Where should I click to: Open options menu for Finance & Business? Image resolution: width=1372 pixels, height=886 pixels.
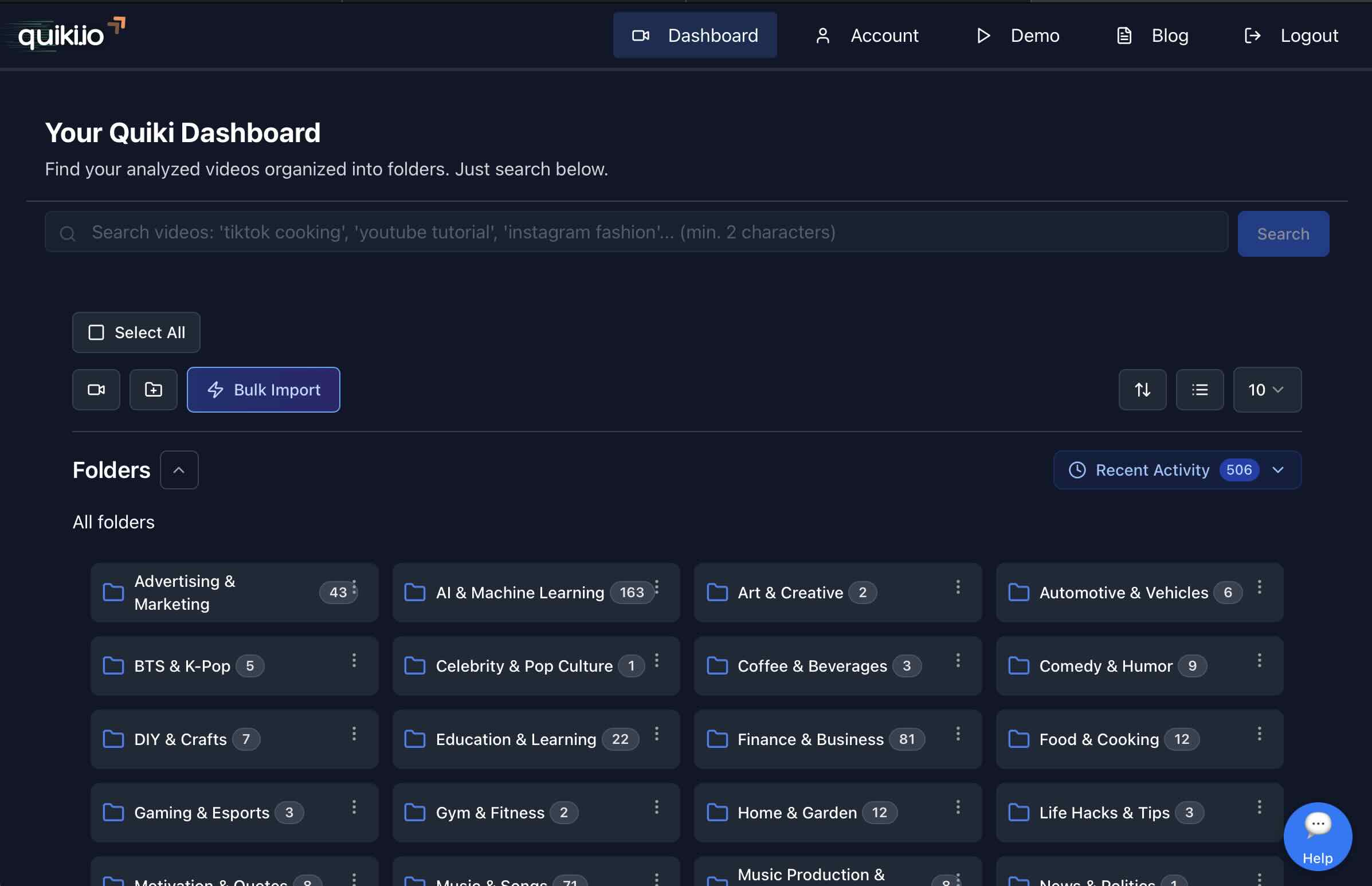(958, 734)
